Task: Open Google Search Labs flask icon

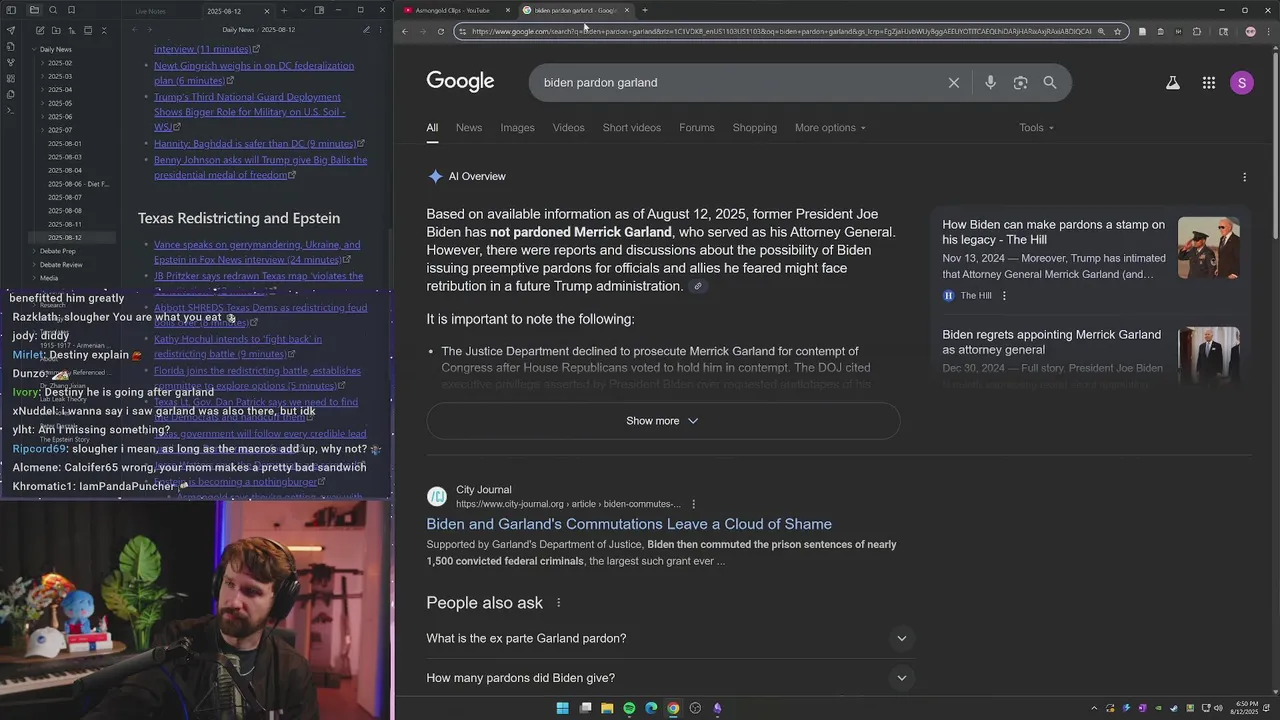Action: tap(1173, 83)
